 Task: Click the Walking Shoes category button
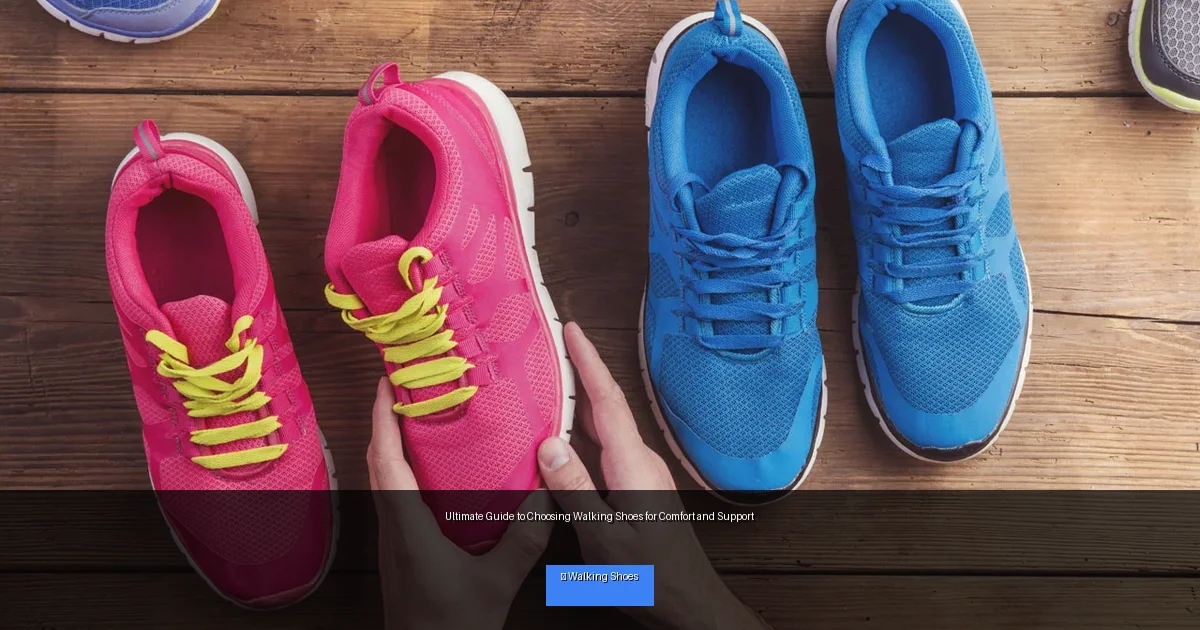click(600, 585)
